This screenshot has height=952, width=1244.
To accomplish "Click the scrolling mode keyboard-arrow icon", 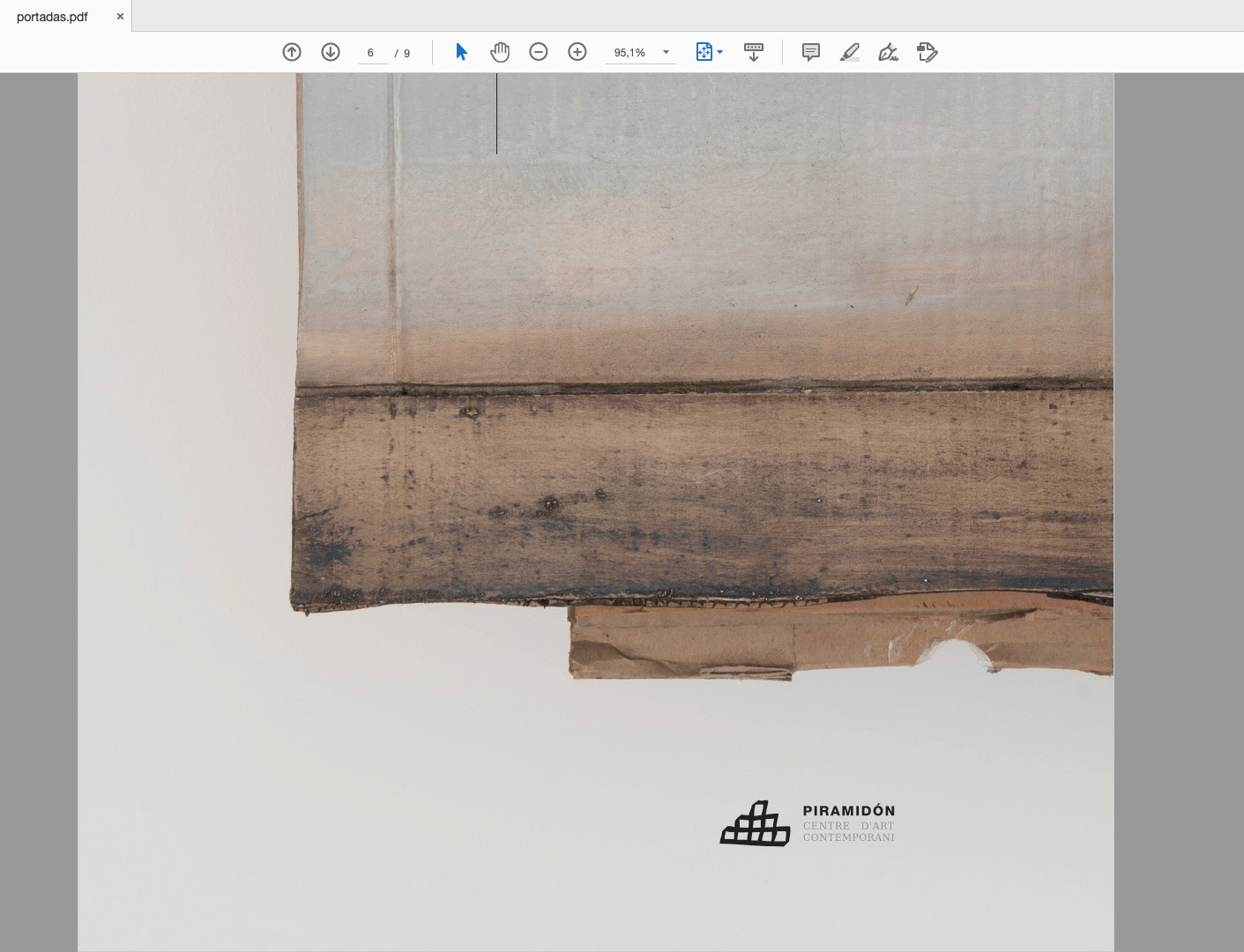I will coord(754,52).
